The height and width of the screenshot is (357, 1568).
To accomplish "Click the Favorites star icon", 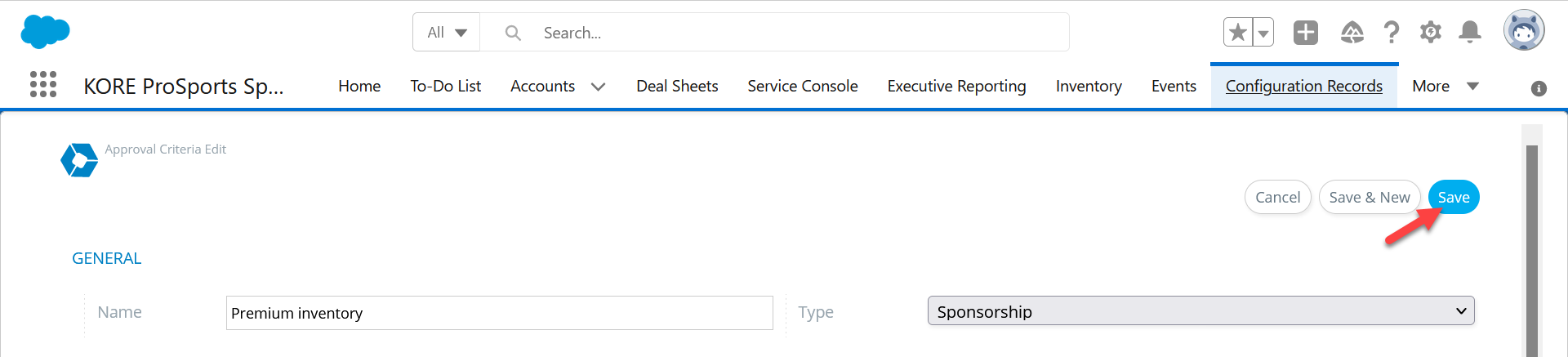I will pos(1238,33).
